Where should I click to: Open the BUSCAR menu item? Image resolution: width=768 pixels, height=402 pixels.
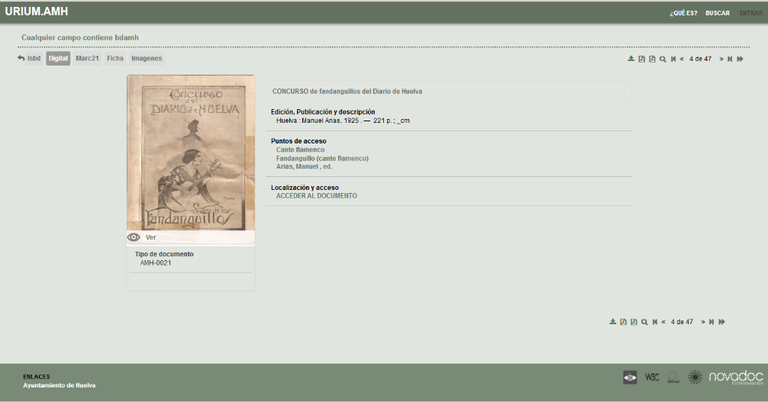[718, 13]
